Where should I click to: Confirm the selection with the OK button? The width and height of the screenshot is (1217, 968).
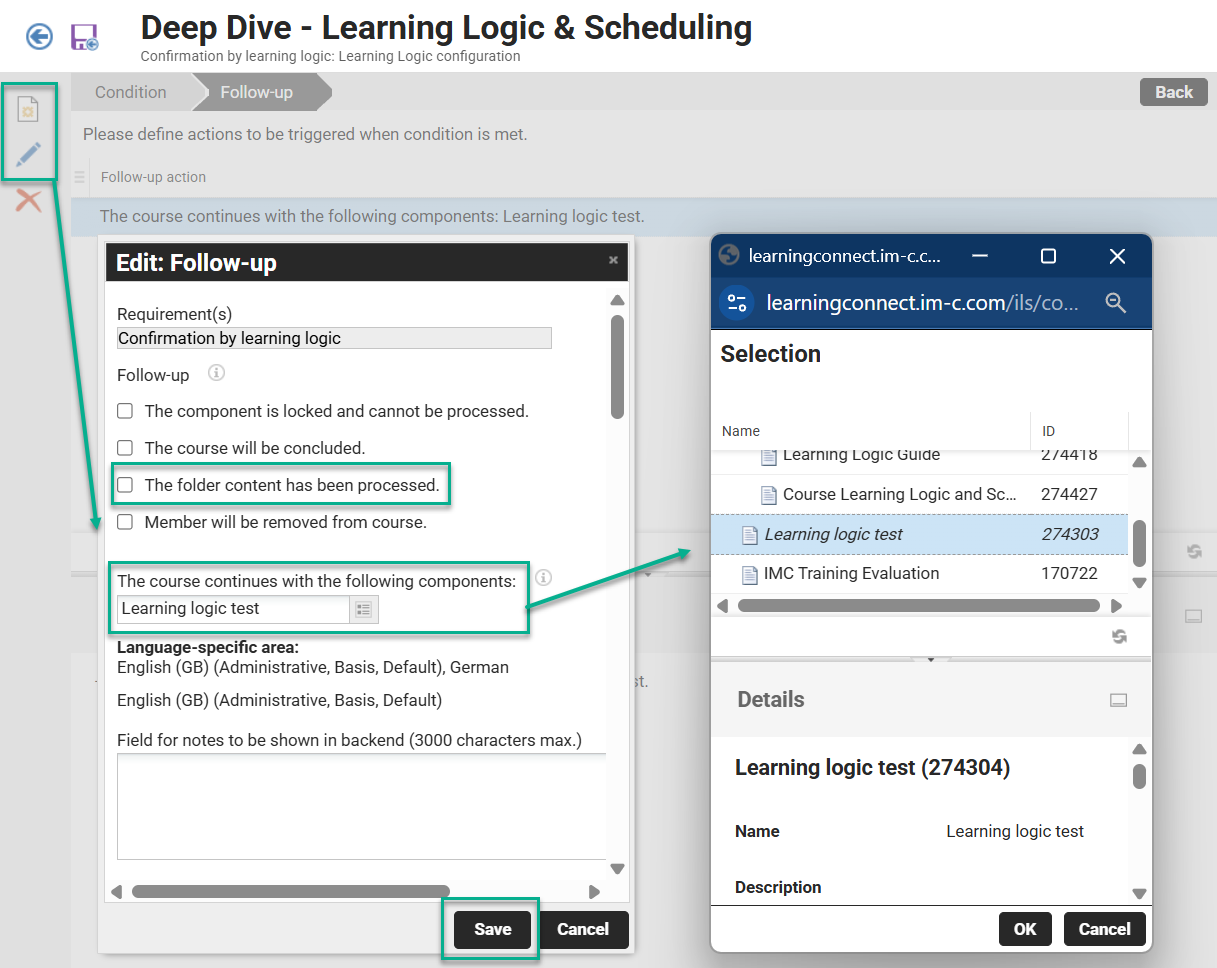tap(1025, 929)
